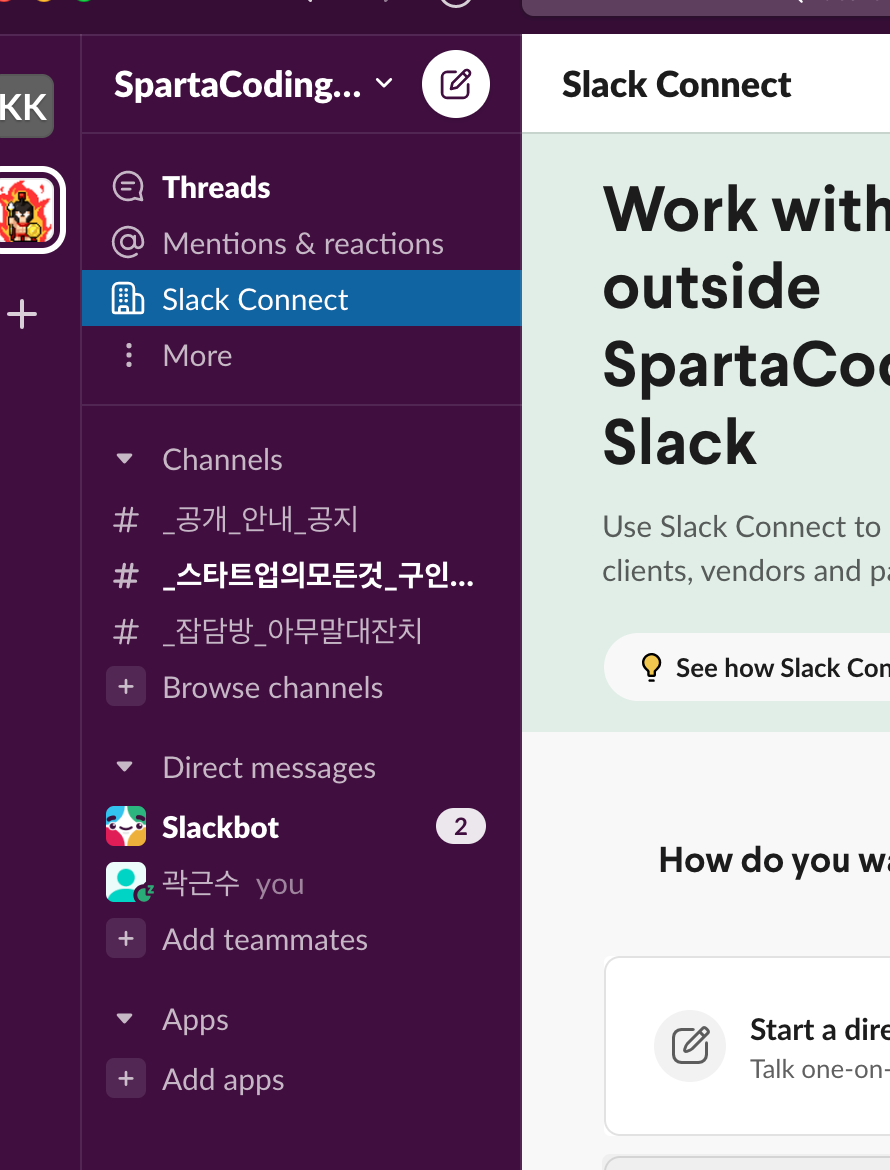
Task: Click the Direct messages header label
Action: click(269, 768)
